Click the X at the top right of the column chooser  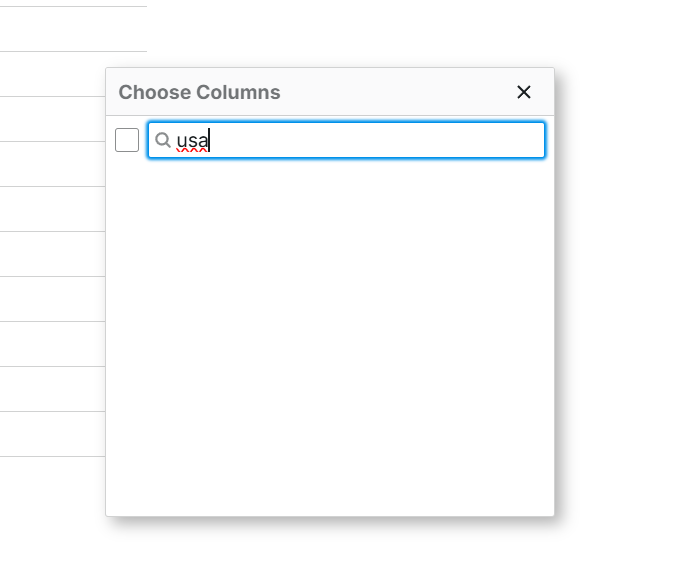tap(524, 92)
